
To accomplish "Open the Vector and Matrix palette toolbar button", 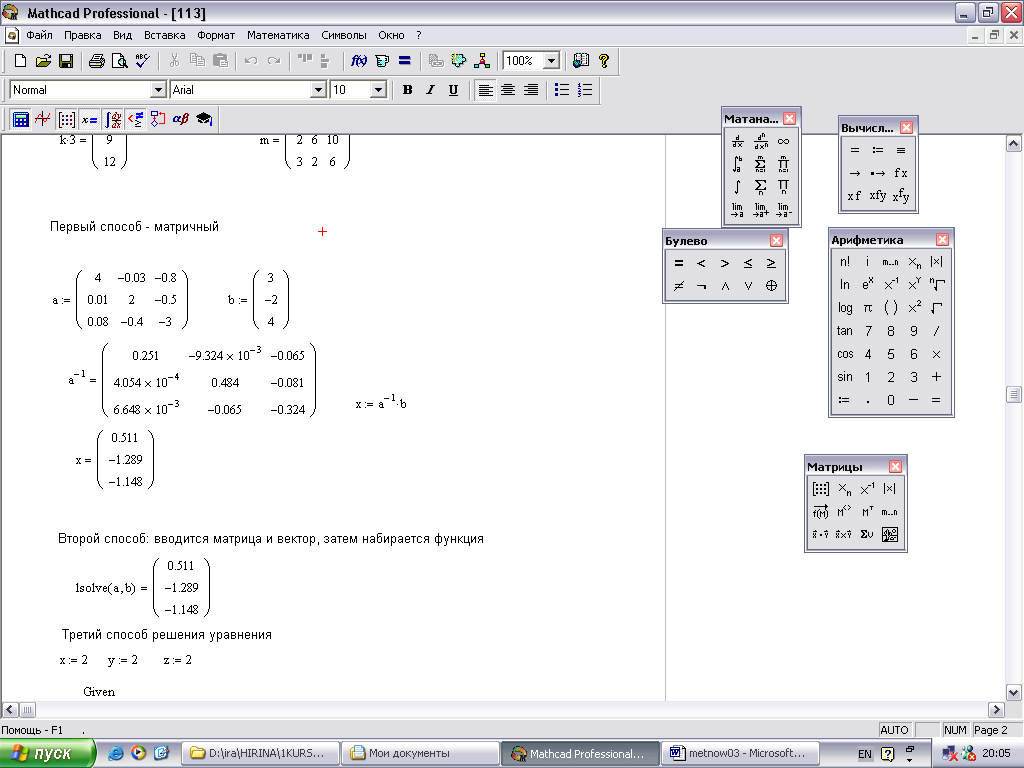I will pyautogui.click(x=66, y=119).
